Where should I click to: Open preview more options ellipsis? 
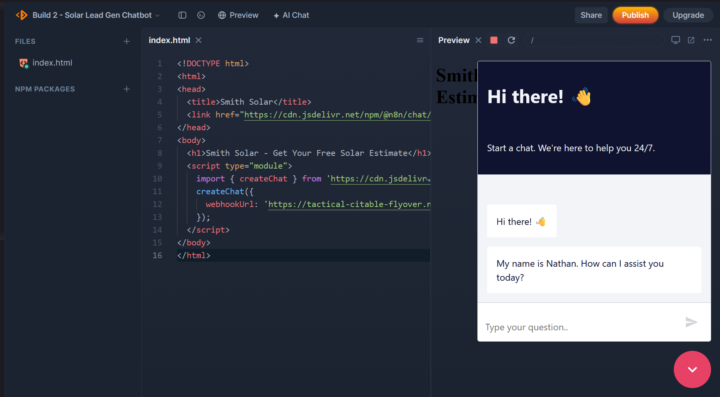708,40
